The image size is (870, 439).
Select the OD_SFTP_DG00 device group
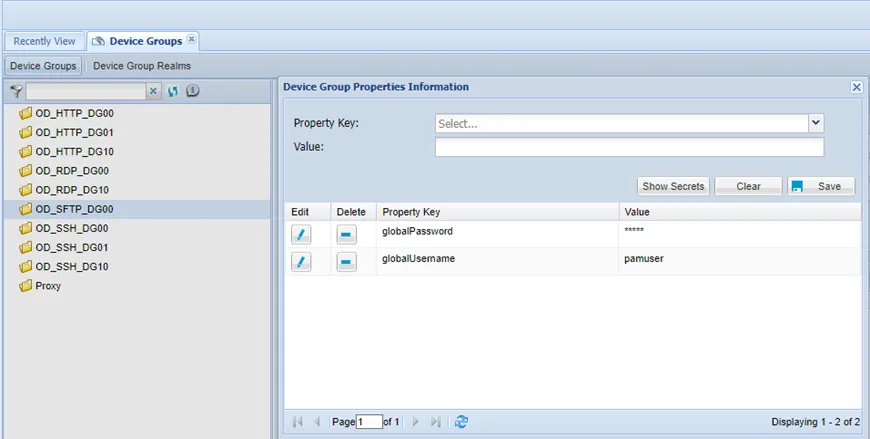click(x=74, y=209)
